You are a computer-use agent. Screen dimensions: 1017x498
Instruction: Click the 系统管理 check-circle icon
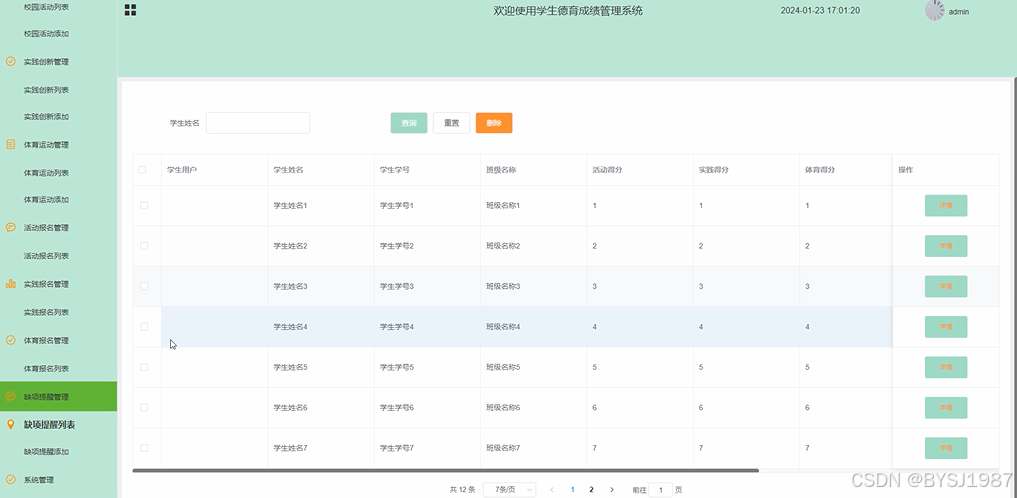tap(10, 480)
